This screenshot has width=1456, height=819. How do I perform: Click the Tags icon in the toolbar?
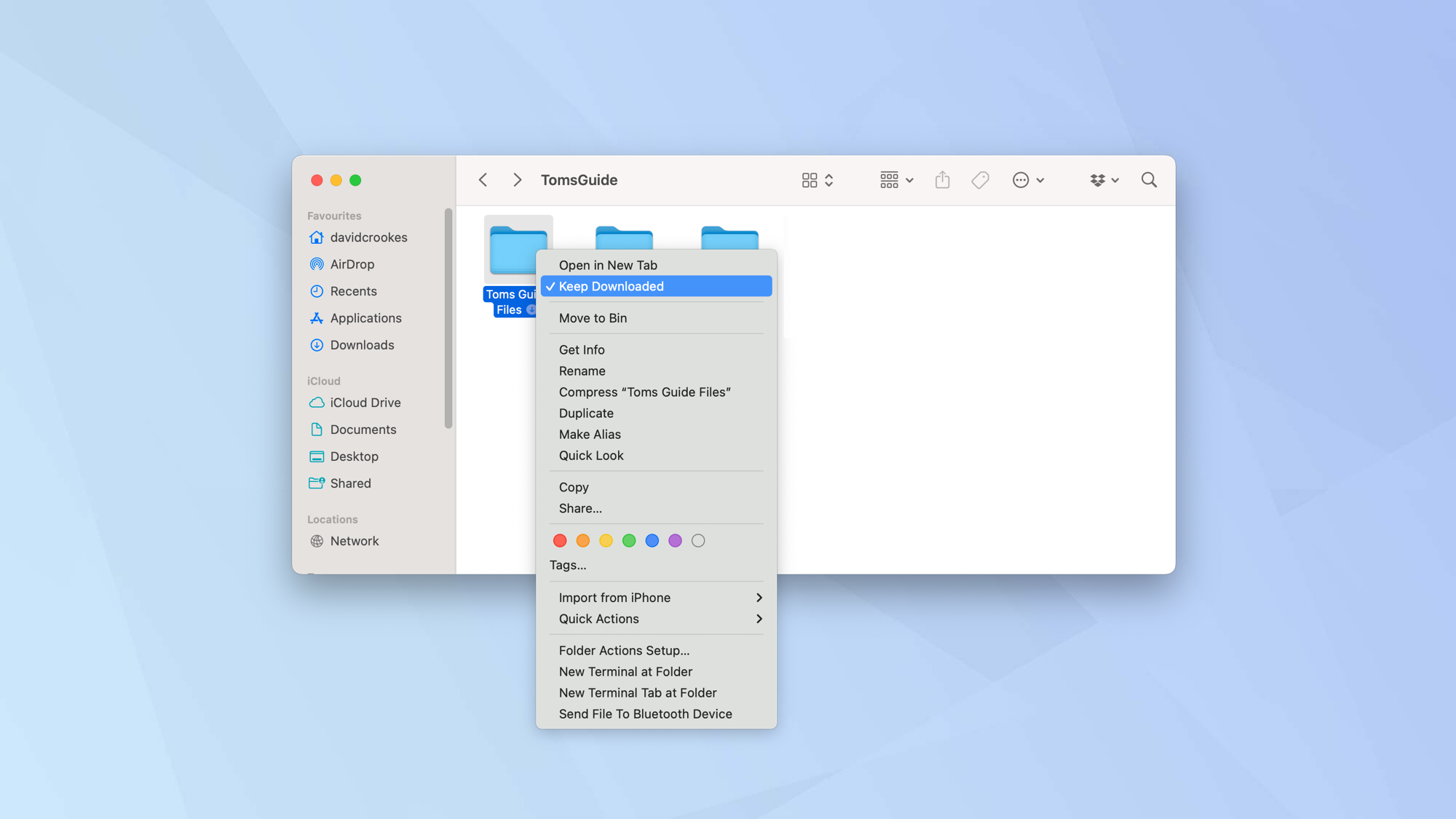[979, 180]
